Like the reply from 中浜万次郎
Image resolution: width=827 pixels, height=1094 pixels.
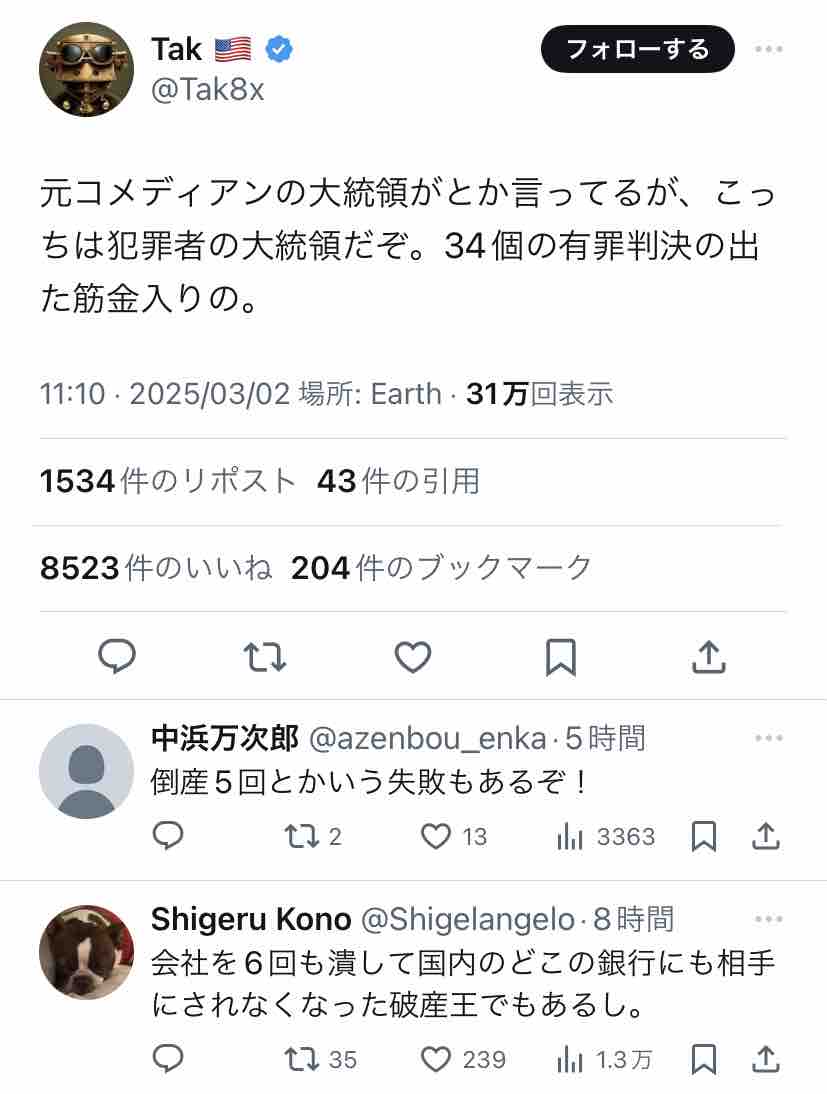coord(436,836)
